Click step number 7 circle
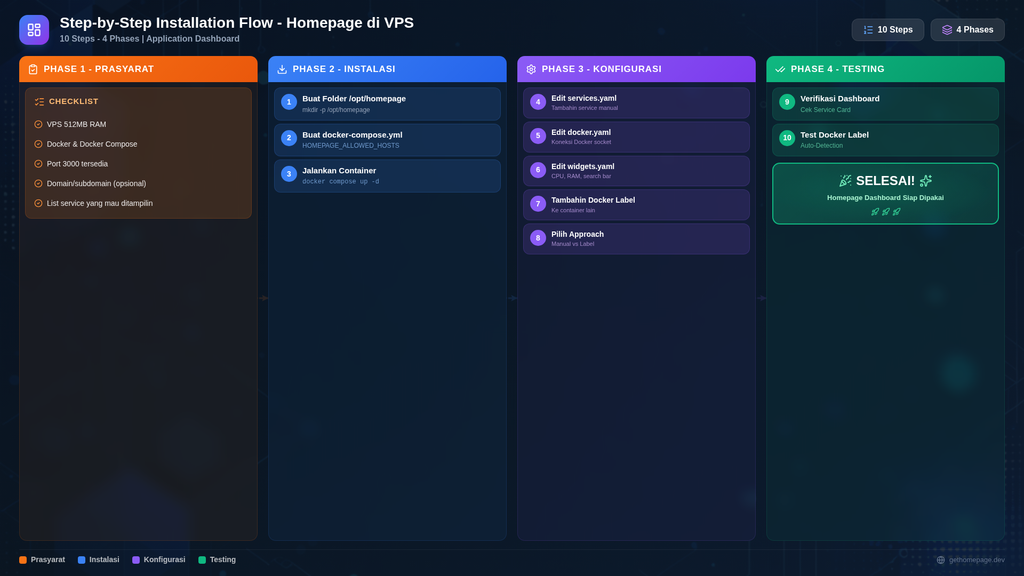Screen dimensions: 1024x576 [x=537, y=204]
